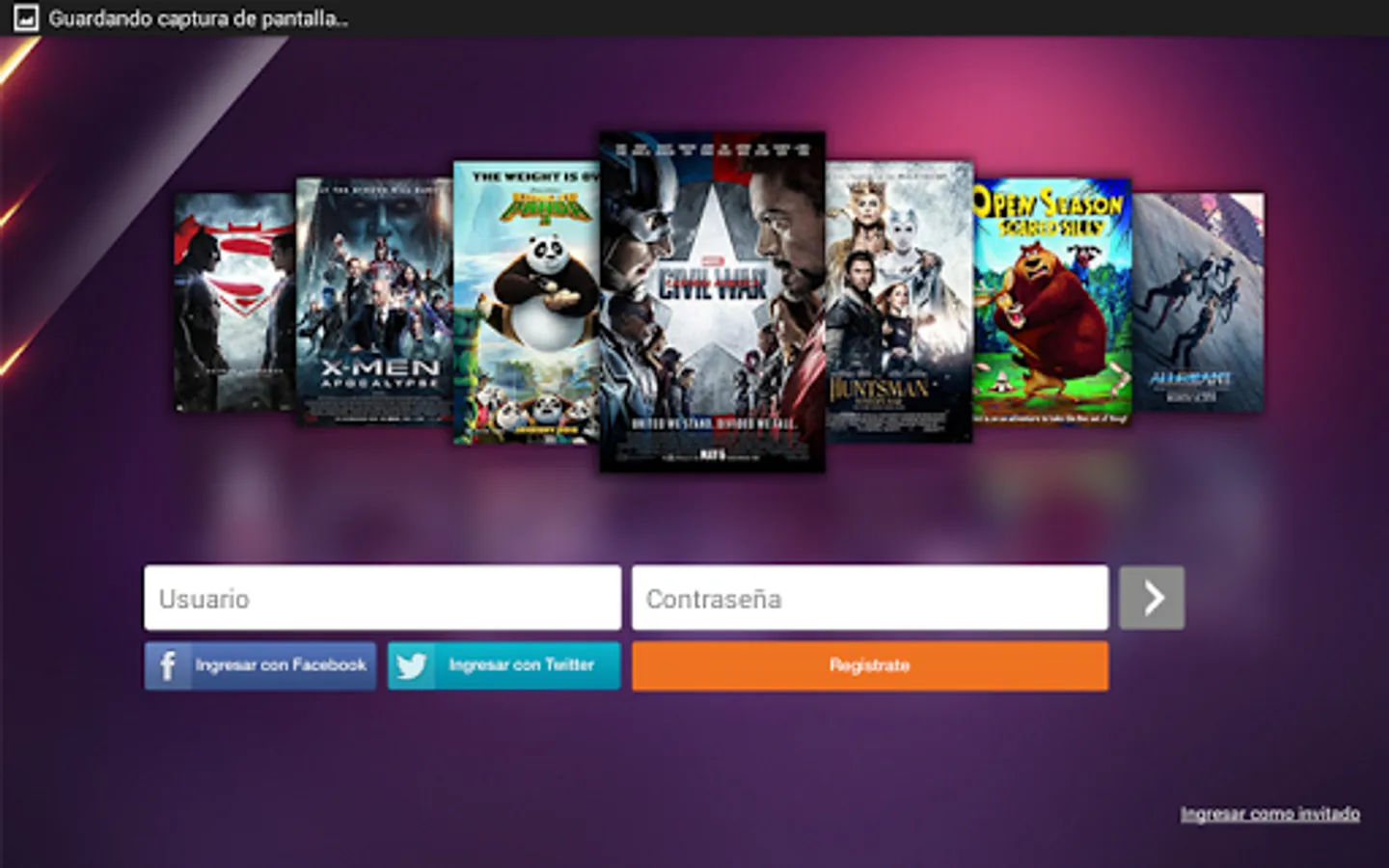Pick the Huntsman movie poster
Viewport: 1389px width, 868px height.
(x=899, y=302)
